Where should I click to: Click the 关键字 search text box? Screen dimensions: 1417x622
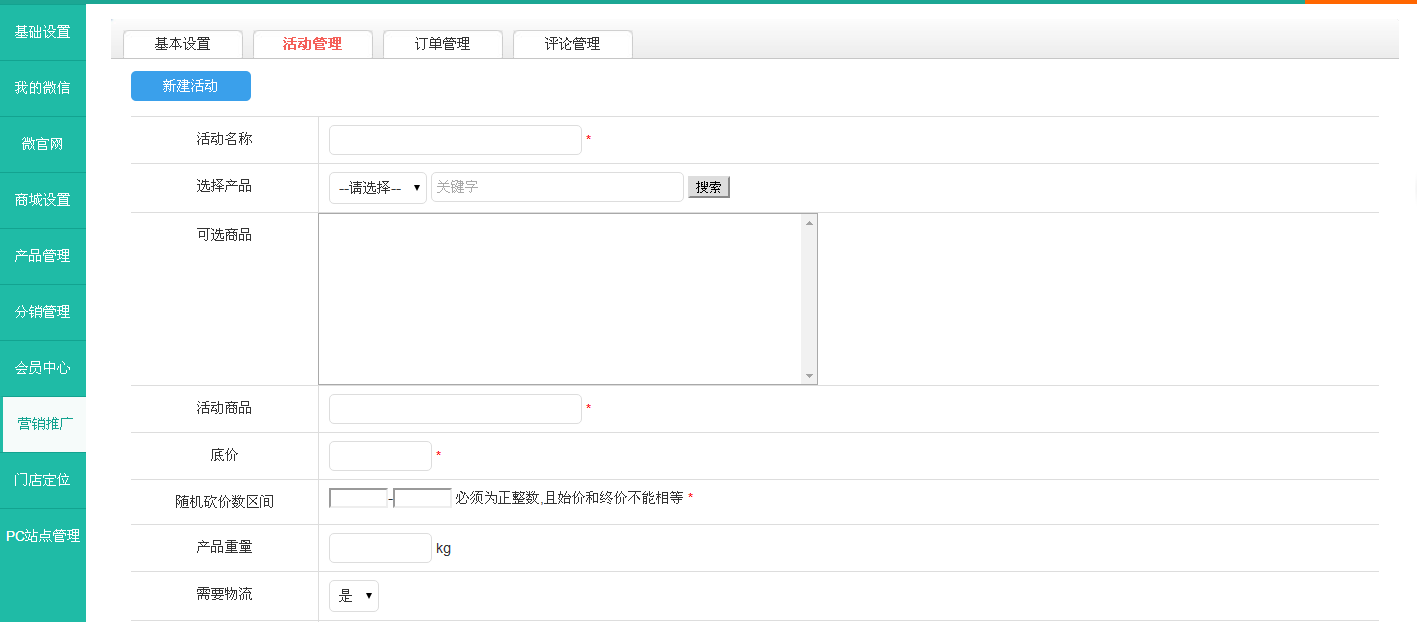[x=557, y=187]
